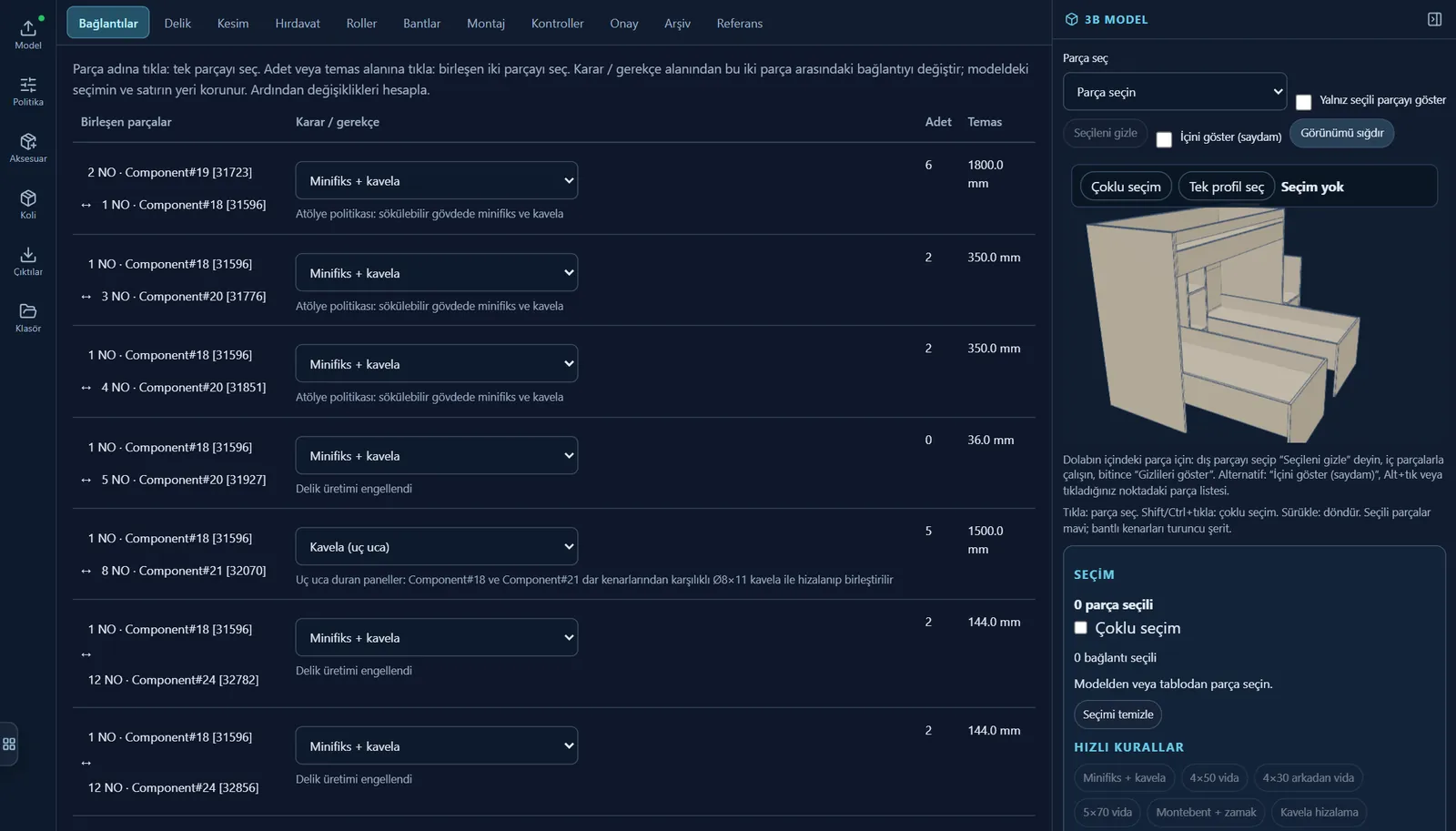Collapse the 3B Model panel icon
Screen dimensions: 1456x831
point(1434,19)
